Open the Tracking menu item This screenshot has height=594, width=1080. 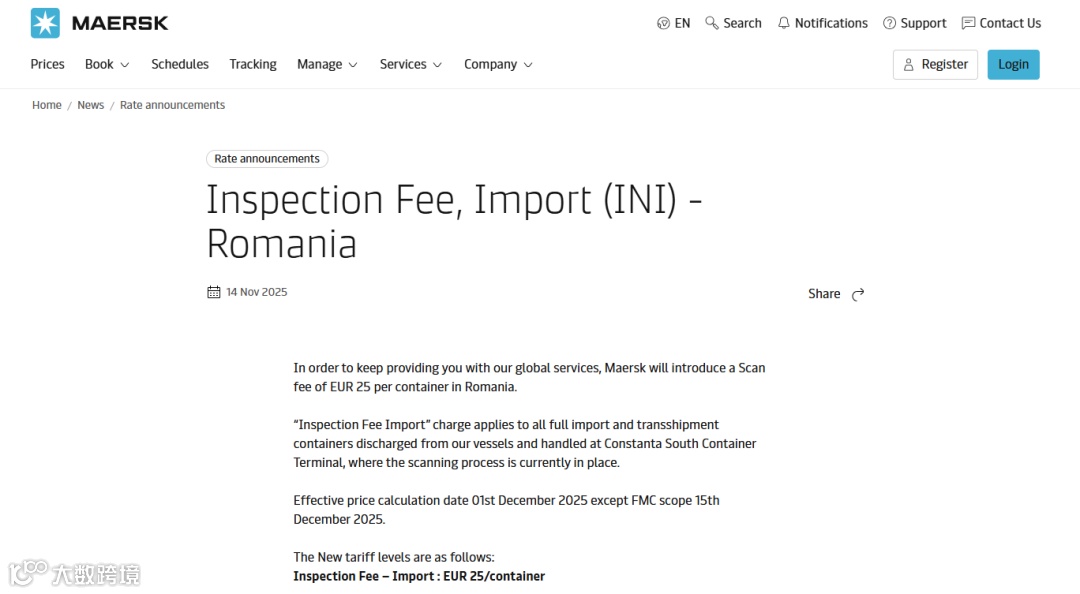click(x=253, y=64)
